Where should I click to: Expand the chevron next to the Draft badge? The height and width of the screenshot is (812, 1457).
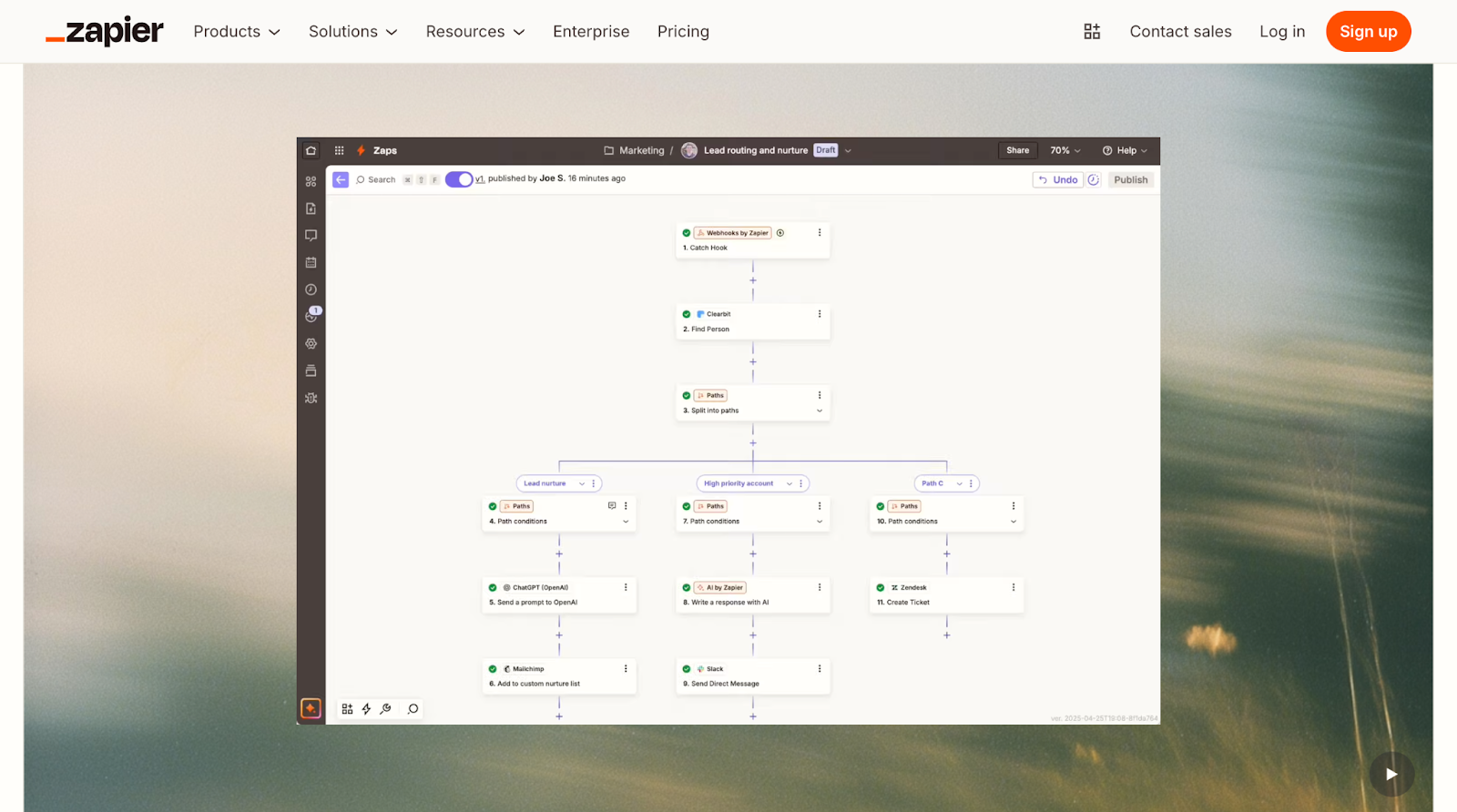coord(848,150)
